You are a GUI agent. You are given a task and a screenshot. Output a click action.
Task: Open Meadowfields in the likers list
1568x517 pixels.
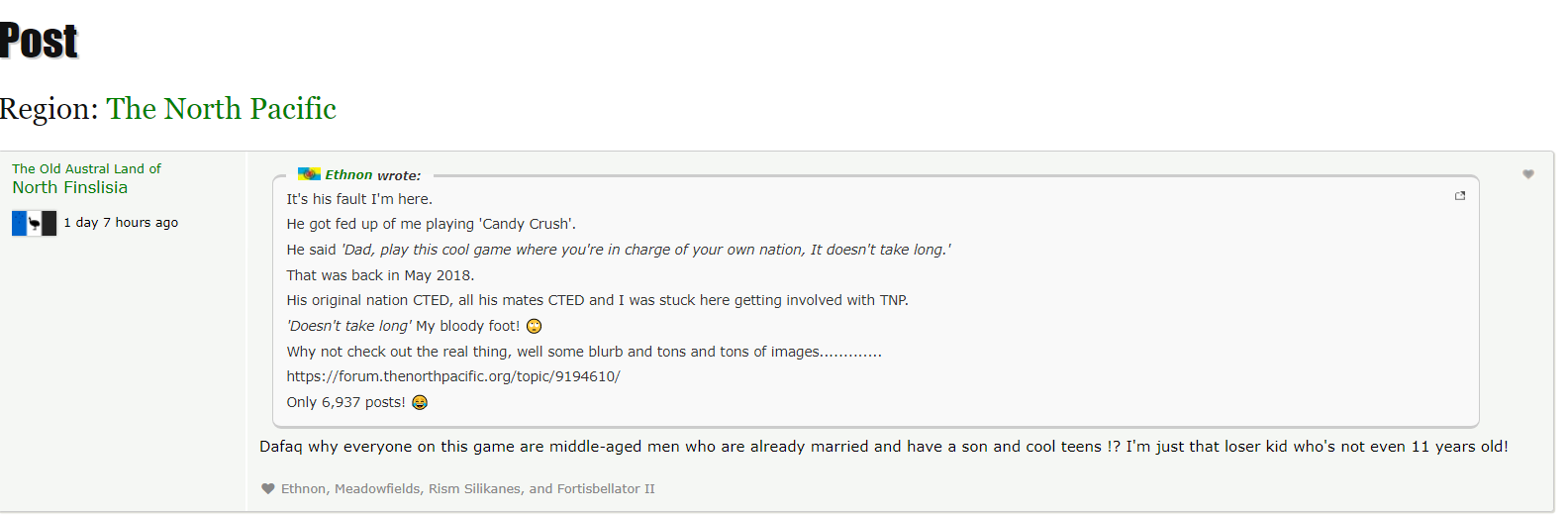[377, 488]
